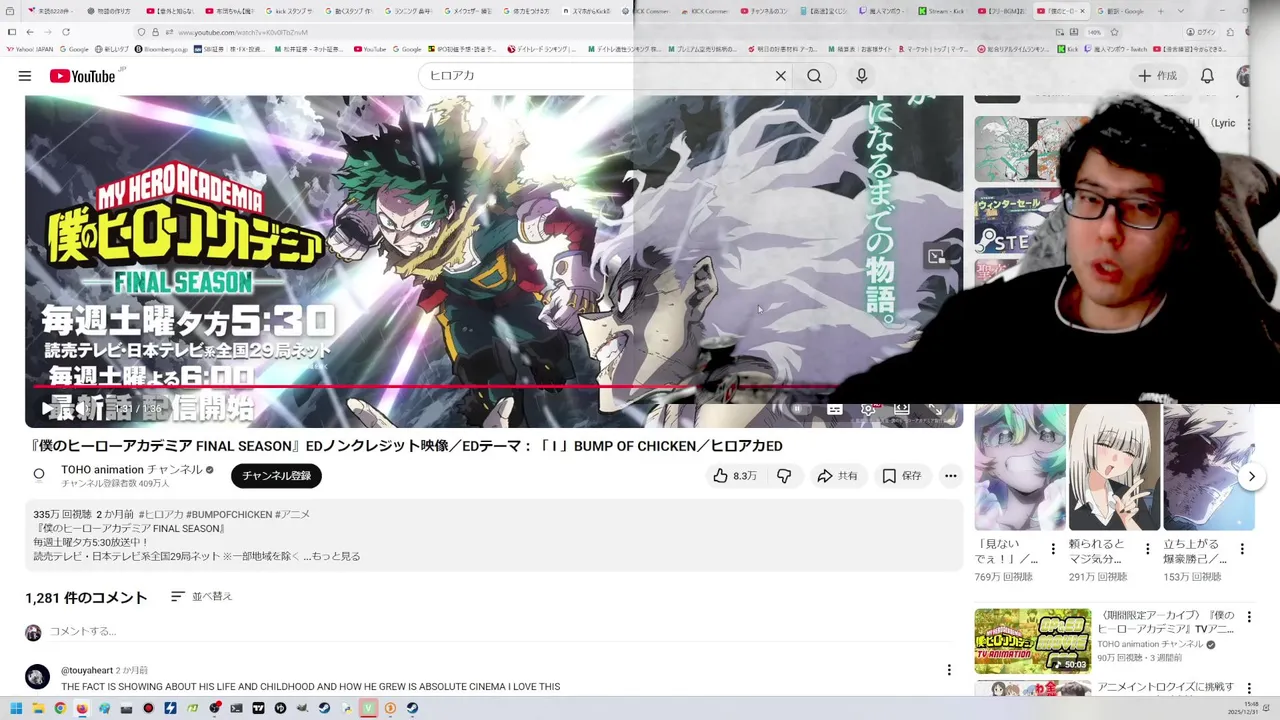Open options for the アニメイントロクイズ video
Screen dimensions: 1280x720
pyautogui.click(x=1248, y=688)
